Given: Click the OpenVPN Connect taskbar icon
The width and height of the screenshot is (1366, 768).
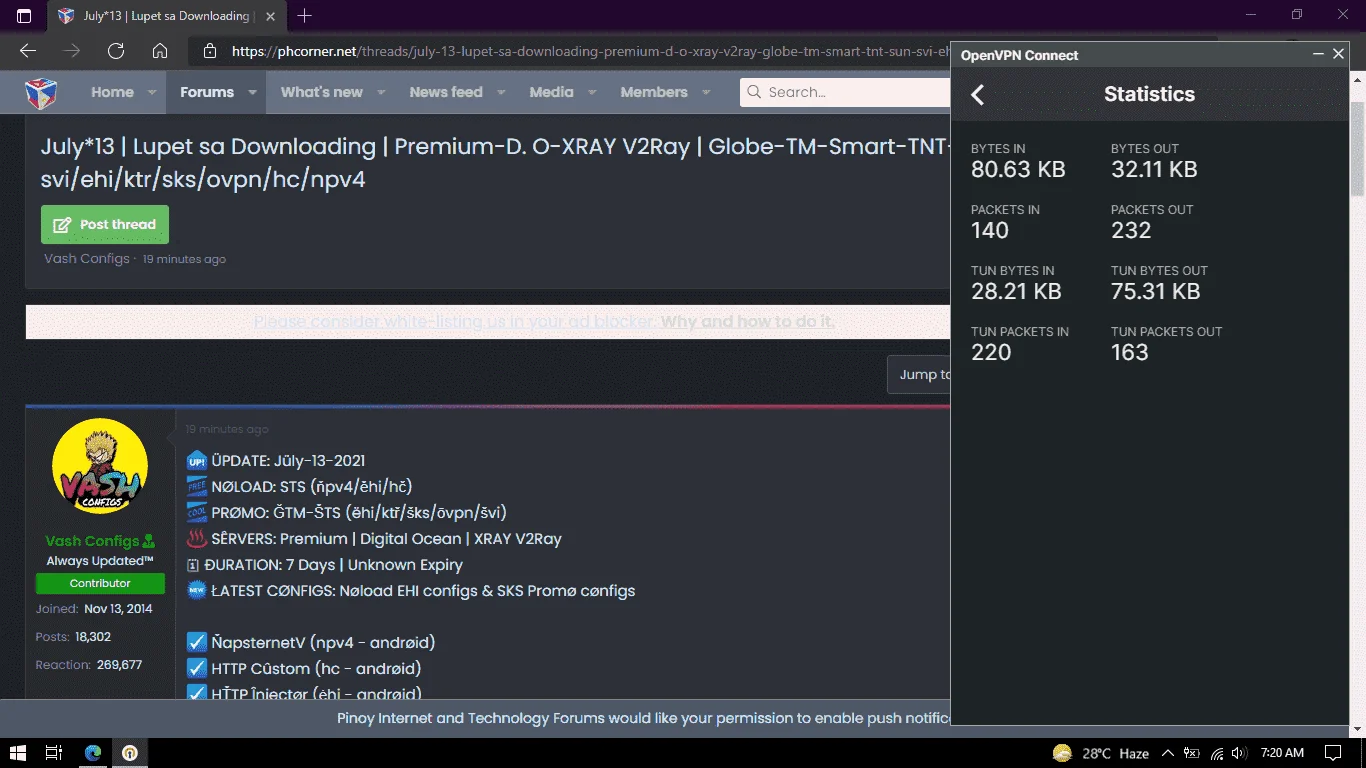Looking at the screenshot, I should pos(130,753).
